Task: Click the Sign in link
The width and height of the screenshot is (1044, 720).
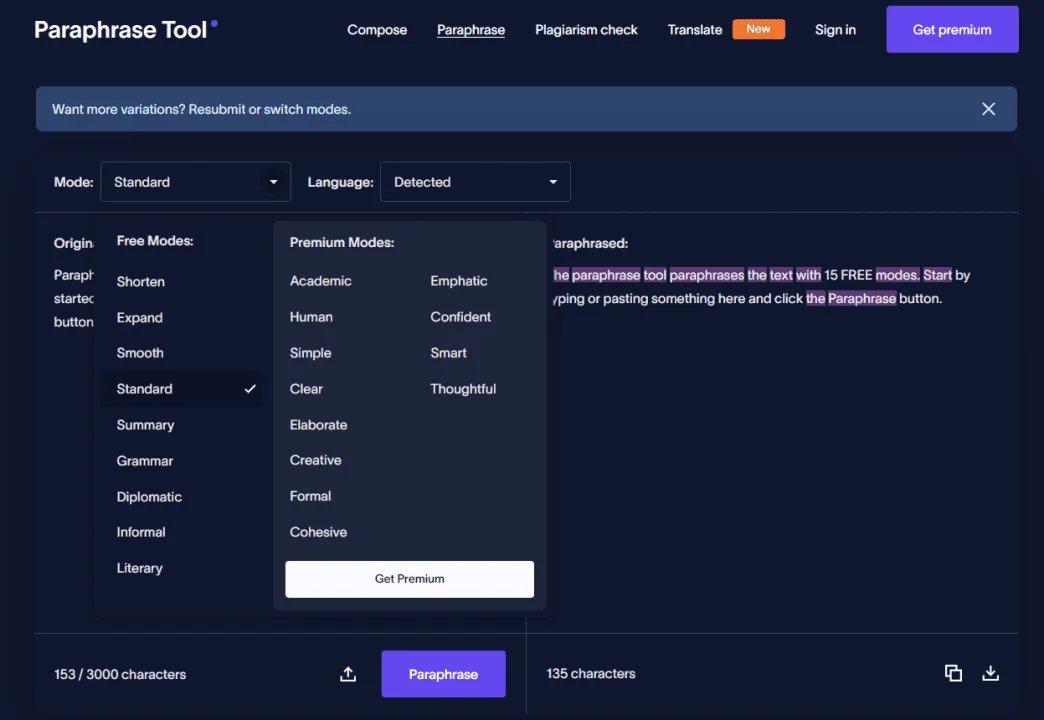Action: [835, 30]
